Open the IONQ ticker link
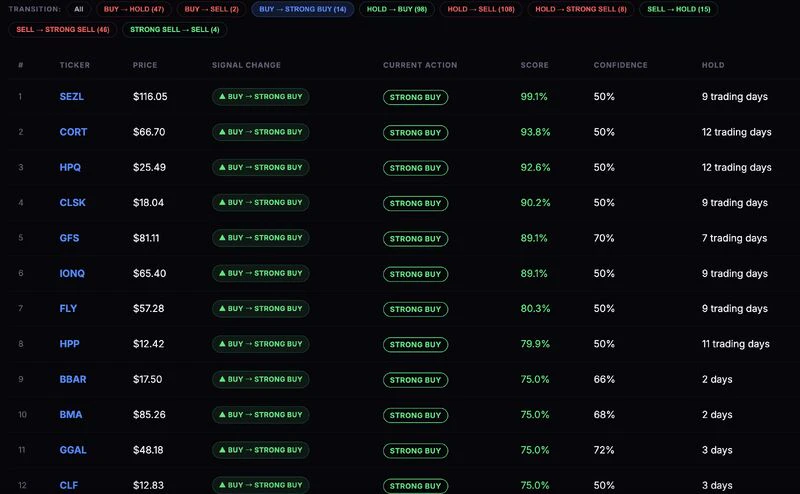Screen dimensions: 800x494 tap(72, 273)
